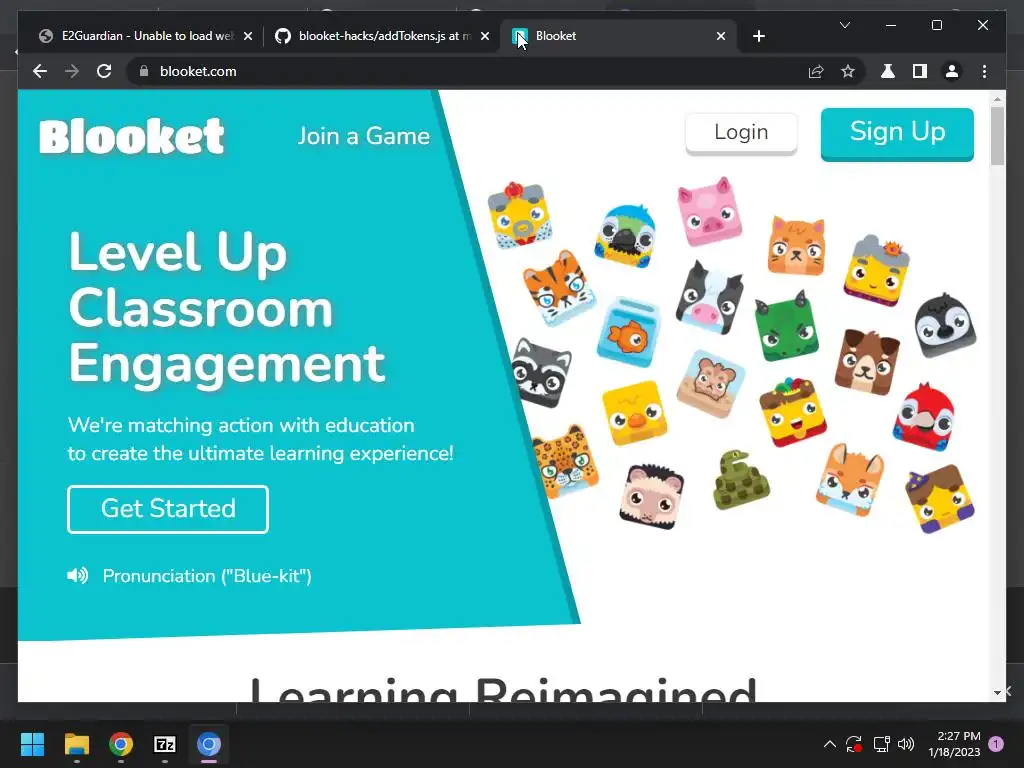Viewport: 1024px width, 768px height.
Task: Click the Sign Up button
Action: 897,133
